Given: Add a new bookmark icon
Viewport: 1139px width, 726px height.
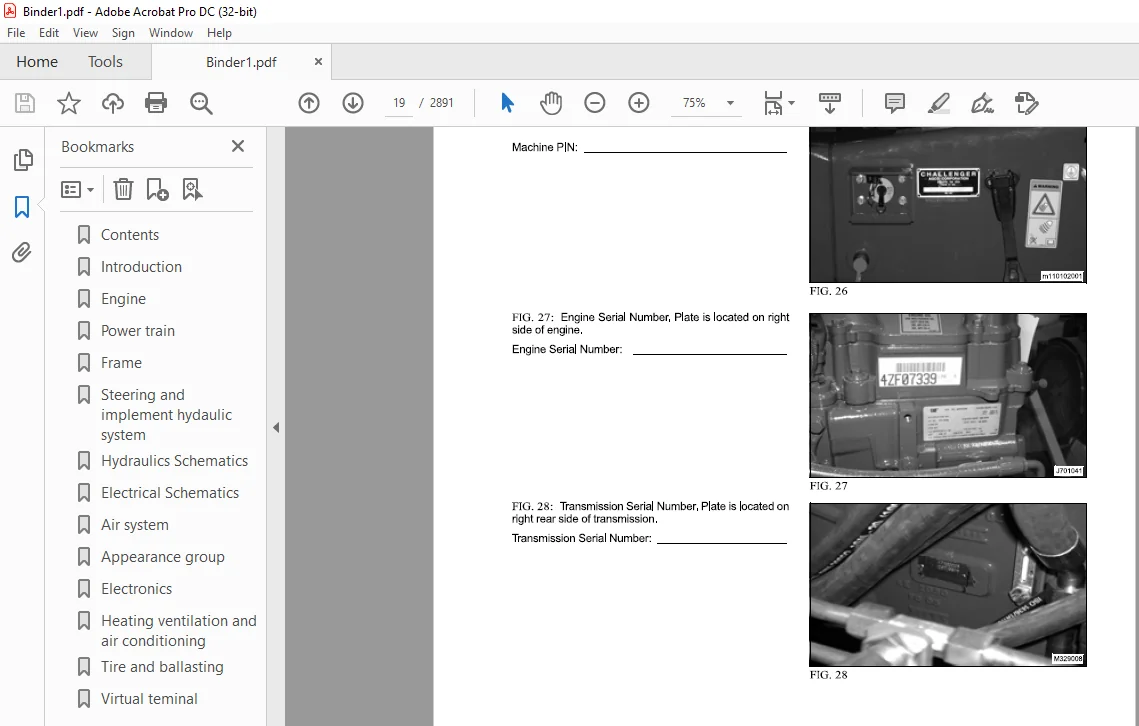Looking at the screenshot, I should [157, 190].
